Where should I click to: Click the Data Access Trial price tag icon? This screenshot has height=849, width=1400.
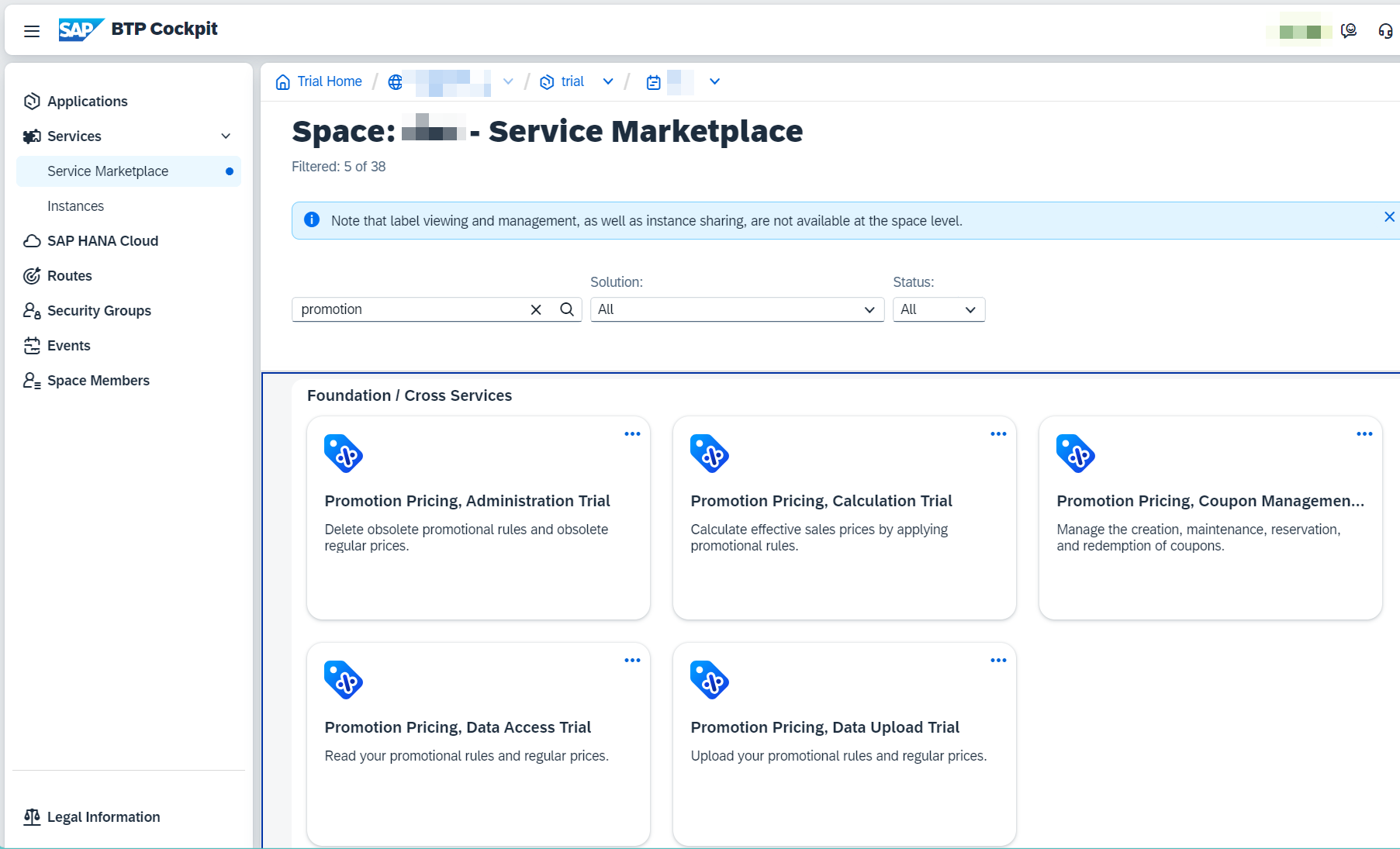tap(344, 680)
